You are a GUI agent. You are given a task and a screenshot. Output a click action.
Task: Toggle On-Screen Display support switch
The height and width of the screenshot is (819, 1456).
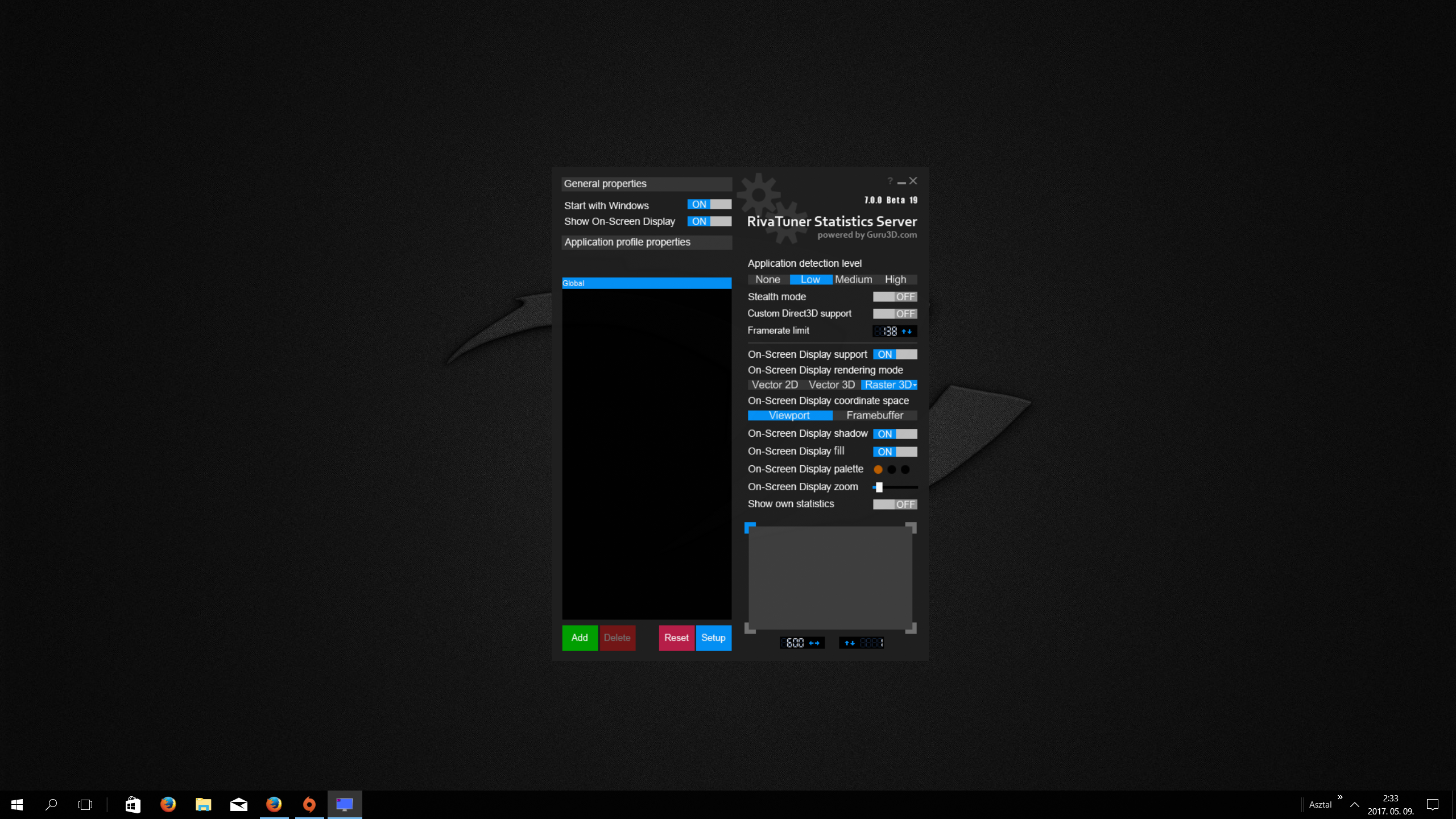(895, 354)
